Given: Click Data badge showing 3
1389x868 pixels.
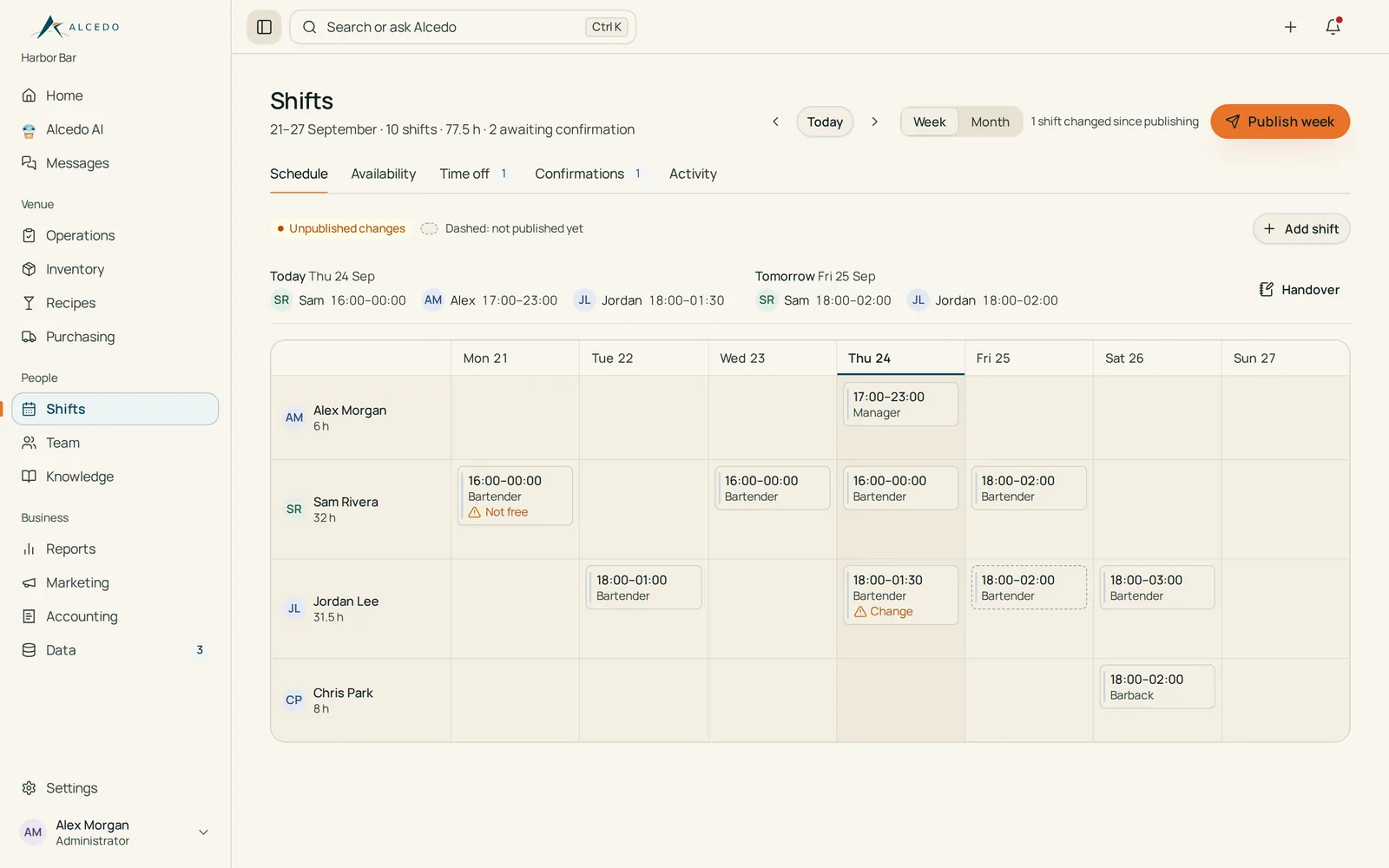Looking at the screenshot, I should [200, 650].
